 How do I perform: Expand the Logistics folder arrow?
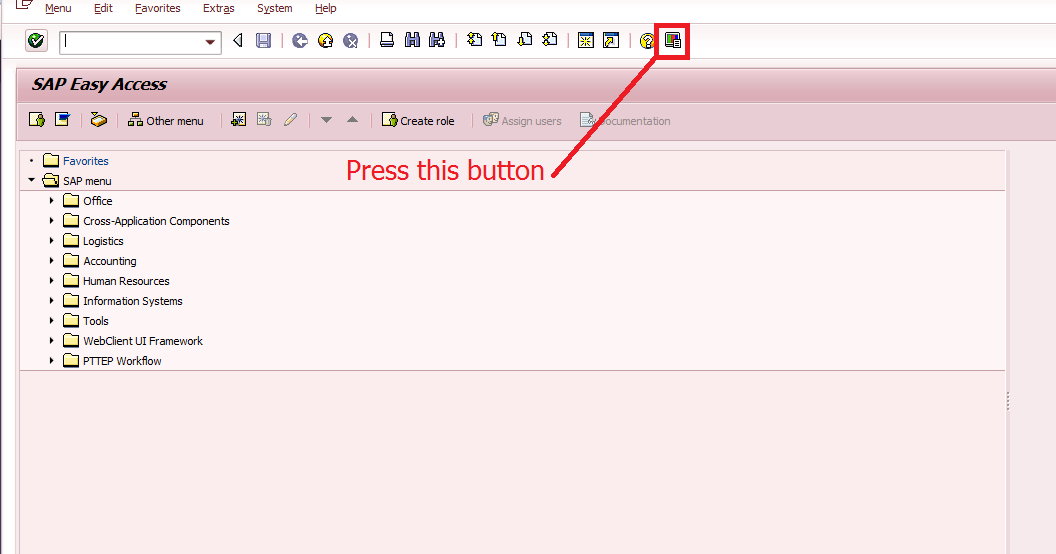pyautogui.click(x=51, y=240)
